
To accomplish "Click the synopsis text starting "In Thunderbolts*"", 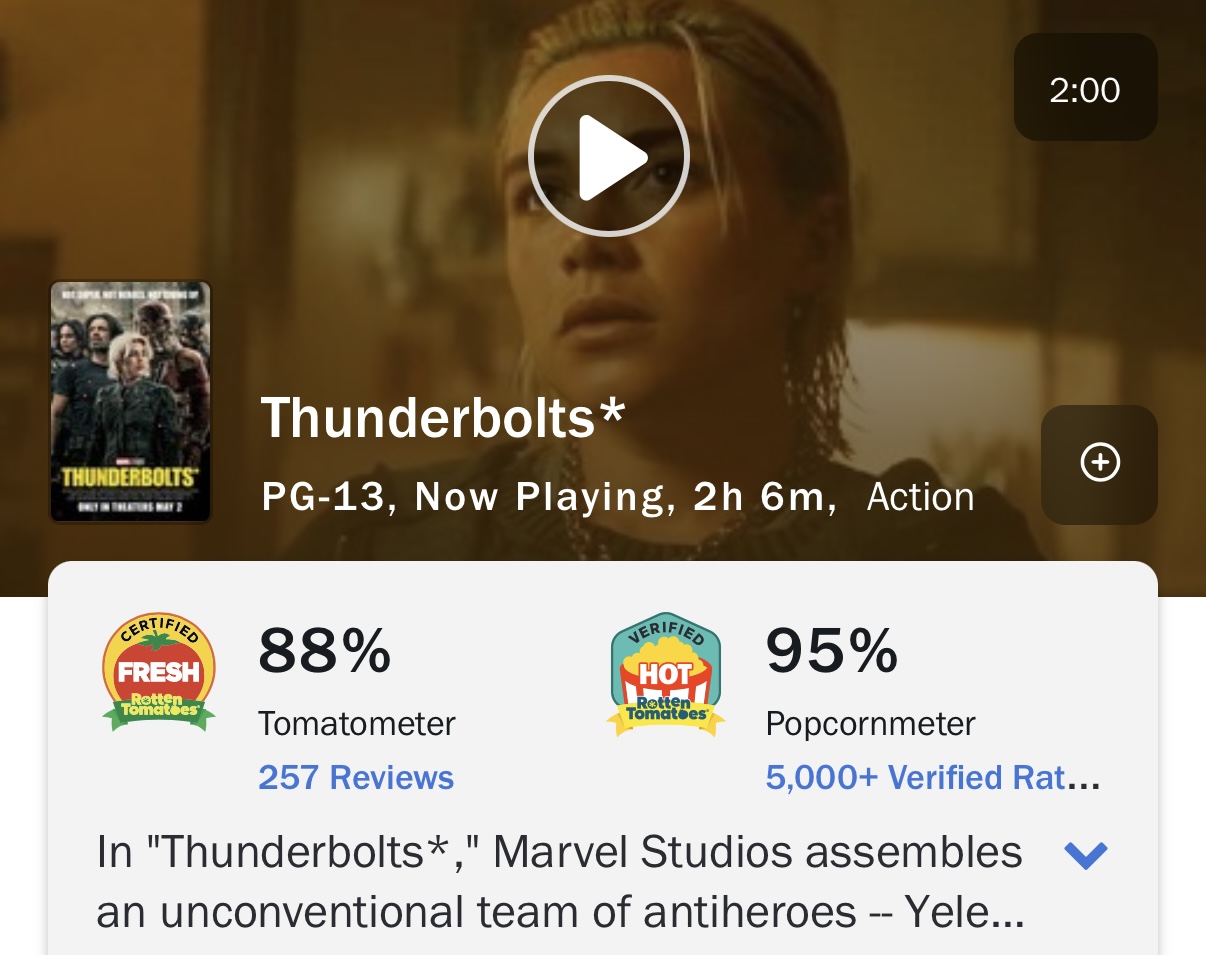I will click(x=560, y=882).
